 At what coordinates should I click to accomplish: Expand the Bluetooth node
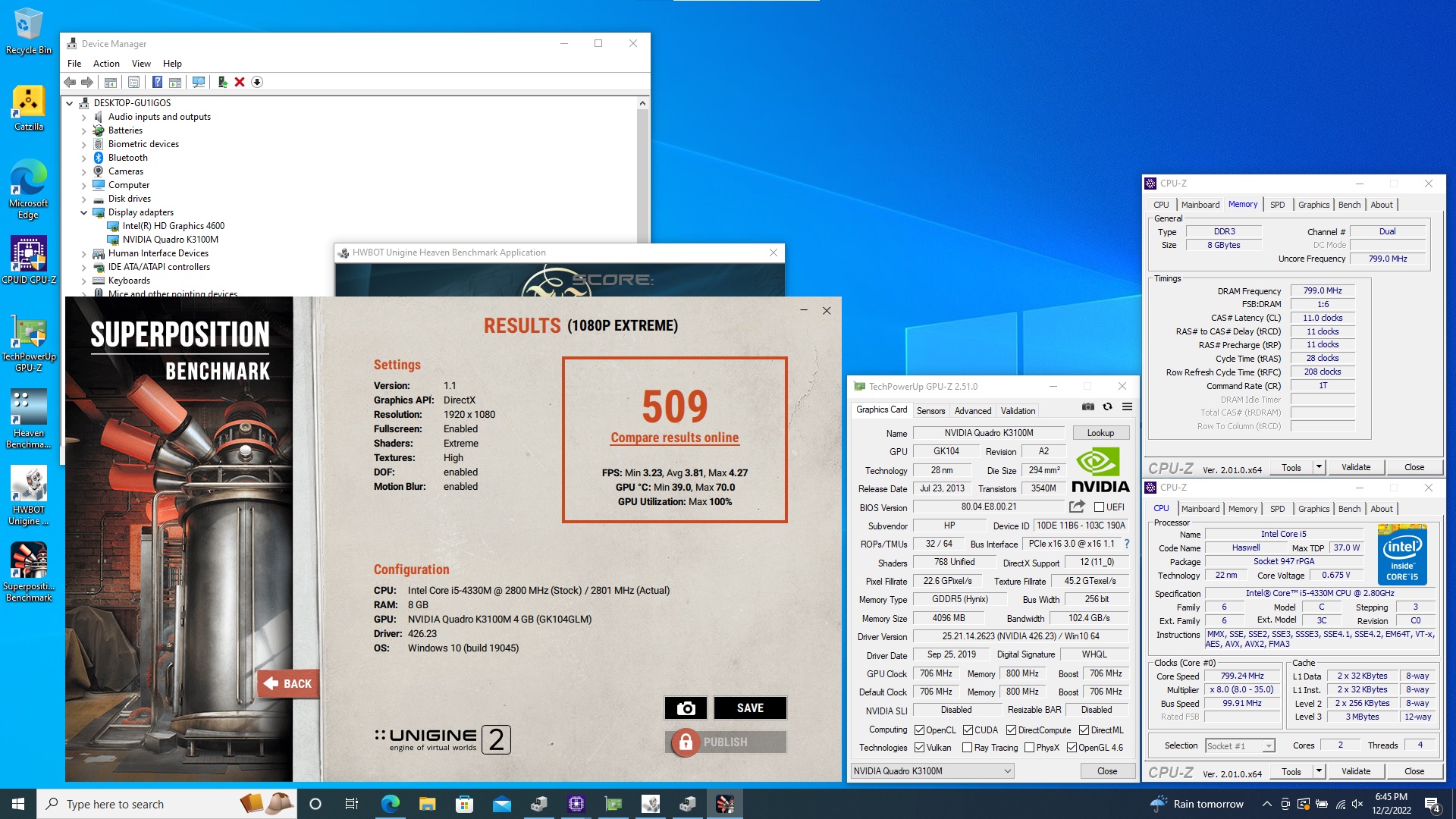click(x=83, y=158)
